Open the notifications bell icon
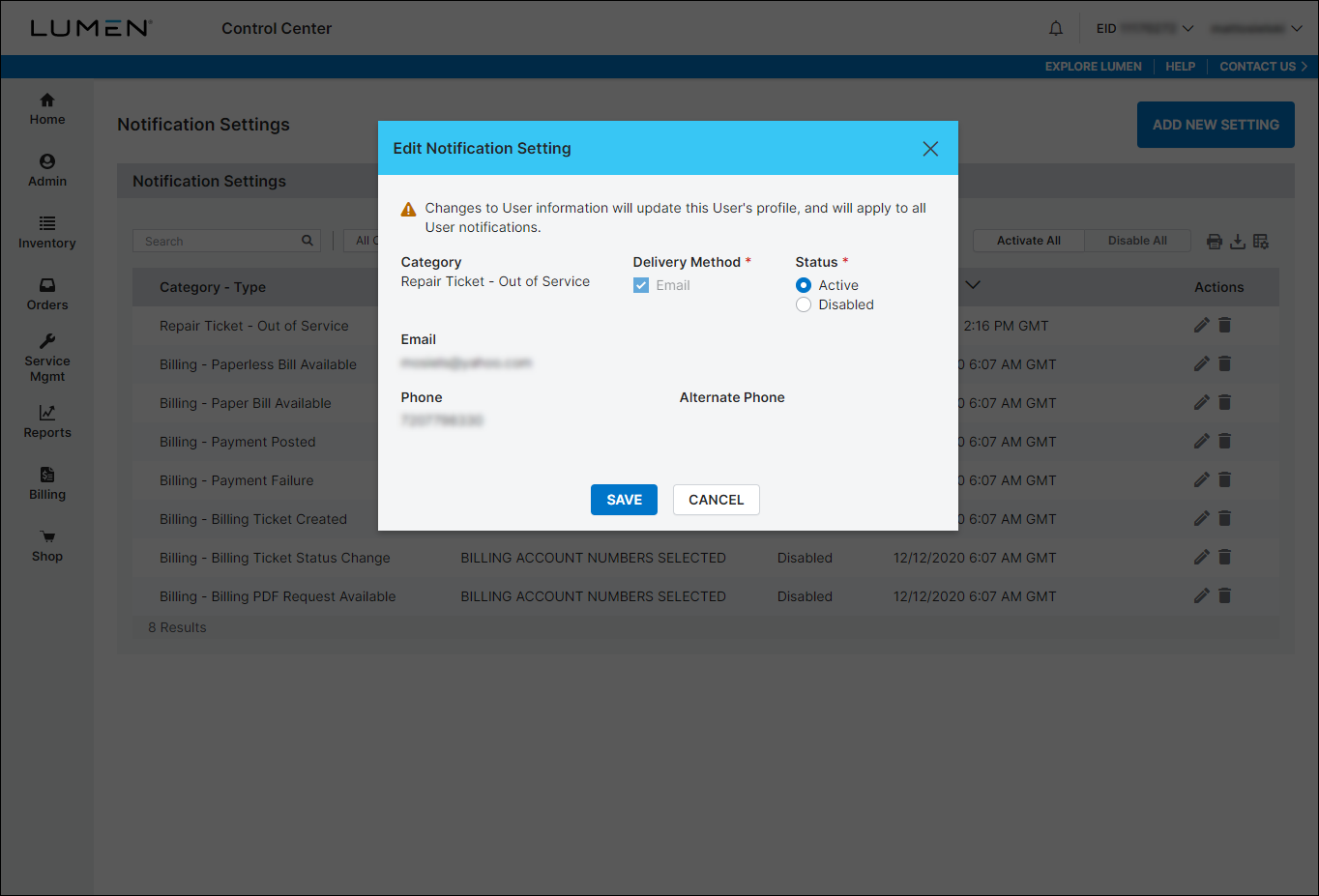1319x896 pixels. [x=1056, y=28]
